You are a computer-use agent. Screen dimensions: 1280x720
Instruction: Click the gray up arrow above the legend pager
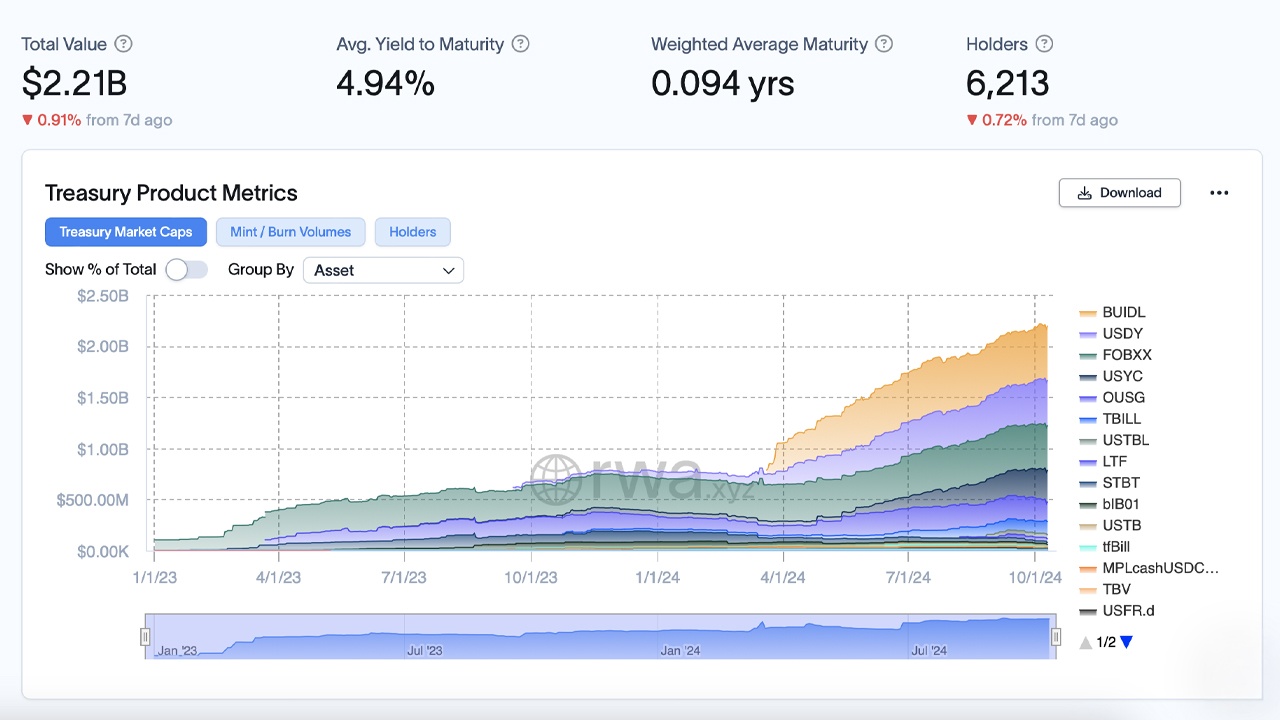tap(1086, 642)
